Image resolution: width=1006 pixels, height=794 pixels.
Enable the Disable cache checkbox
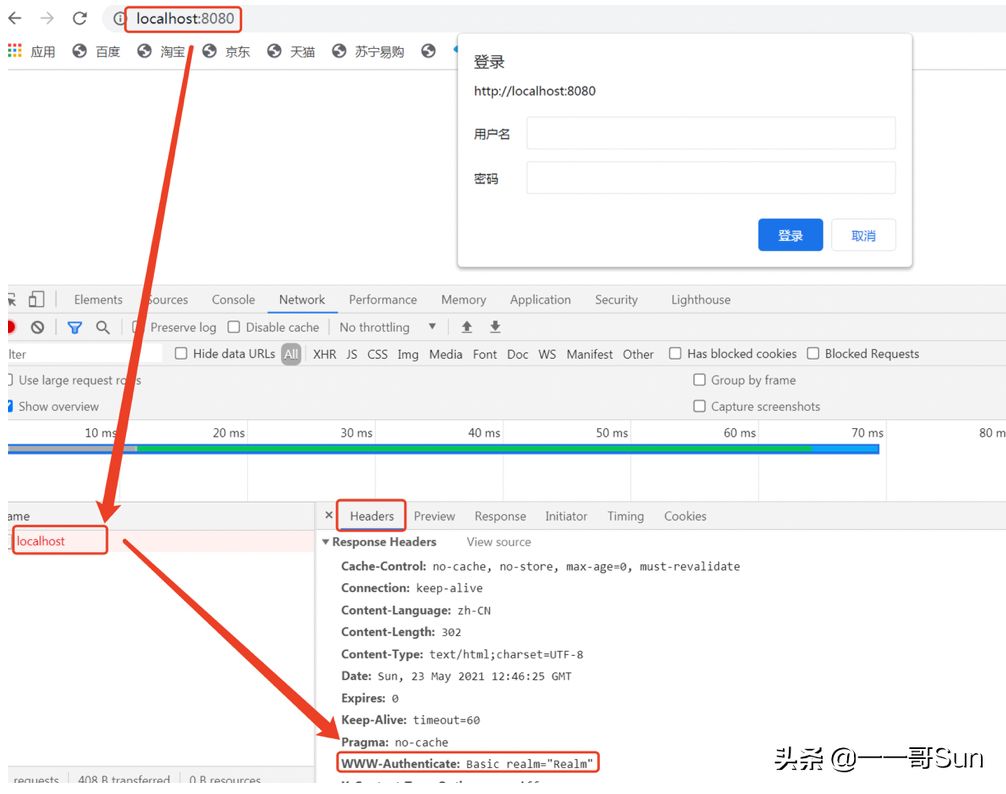(x=234, y=327)
